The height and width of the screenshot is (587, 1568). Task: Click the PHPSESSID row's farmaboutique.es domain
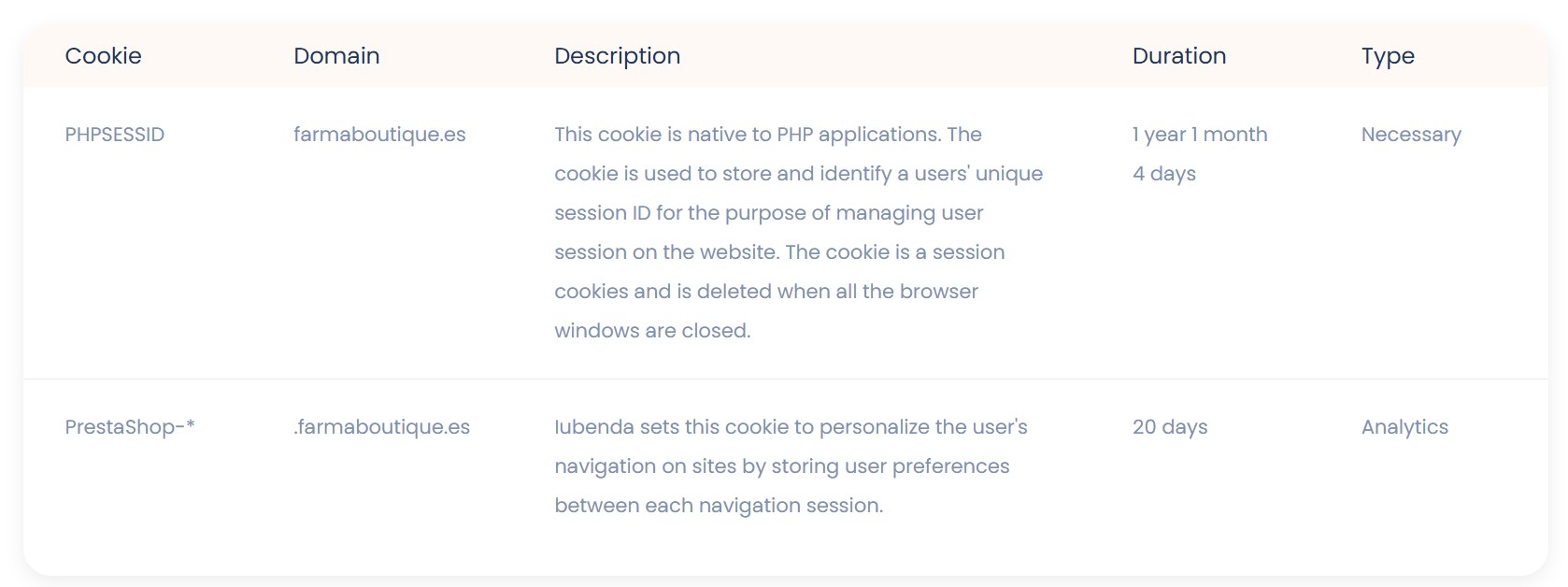pyautogui.click(x=379, y=135)
